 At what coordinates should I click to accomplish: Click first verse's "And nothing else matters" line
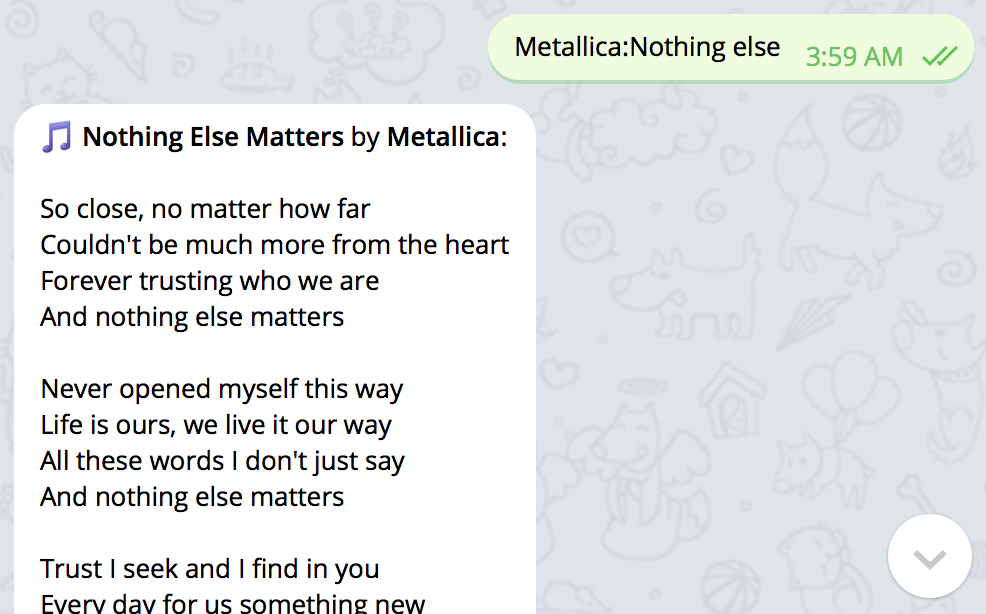(192, 317)
